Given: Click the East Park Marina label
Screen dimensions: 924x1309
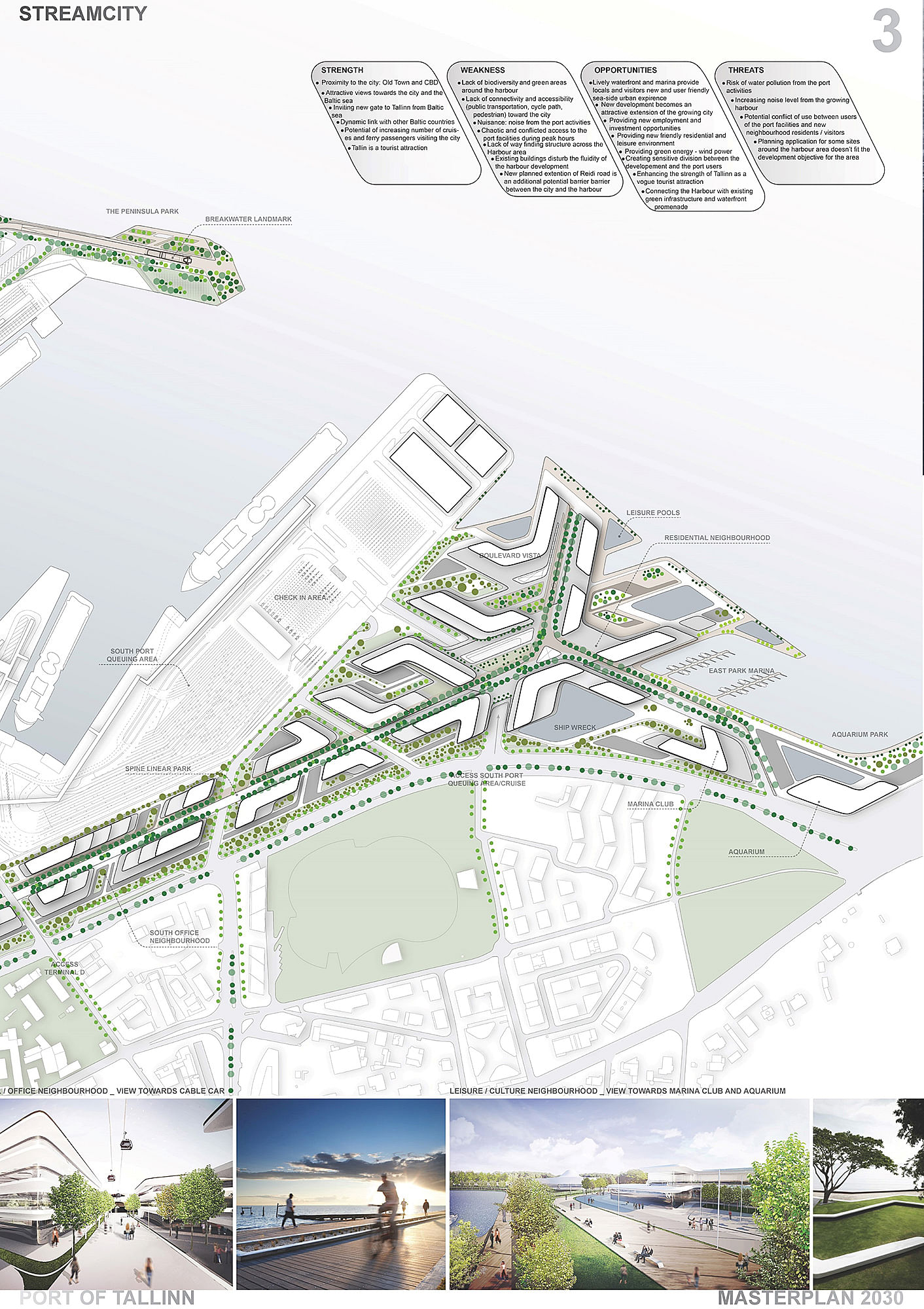Looking at the screenshot, I should [741, 671].
